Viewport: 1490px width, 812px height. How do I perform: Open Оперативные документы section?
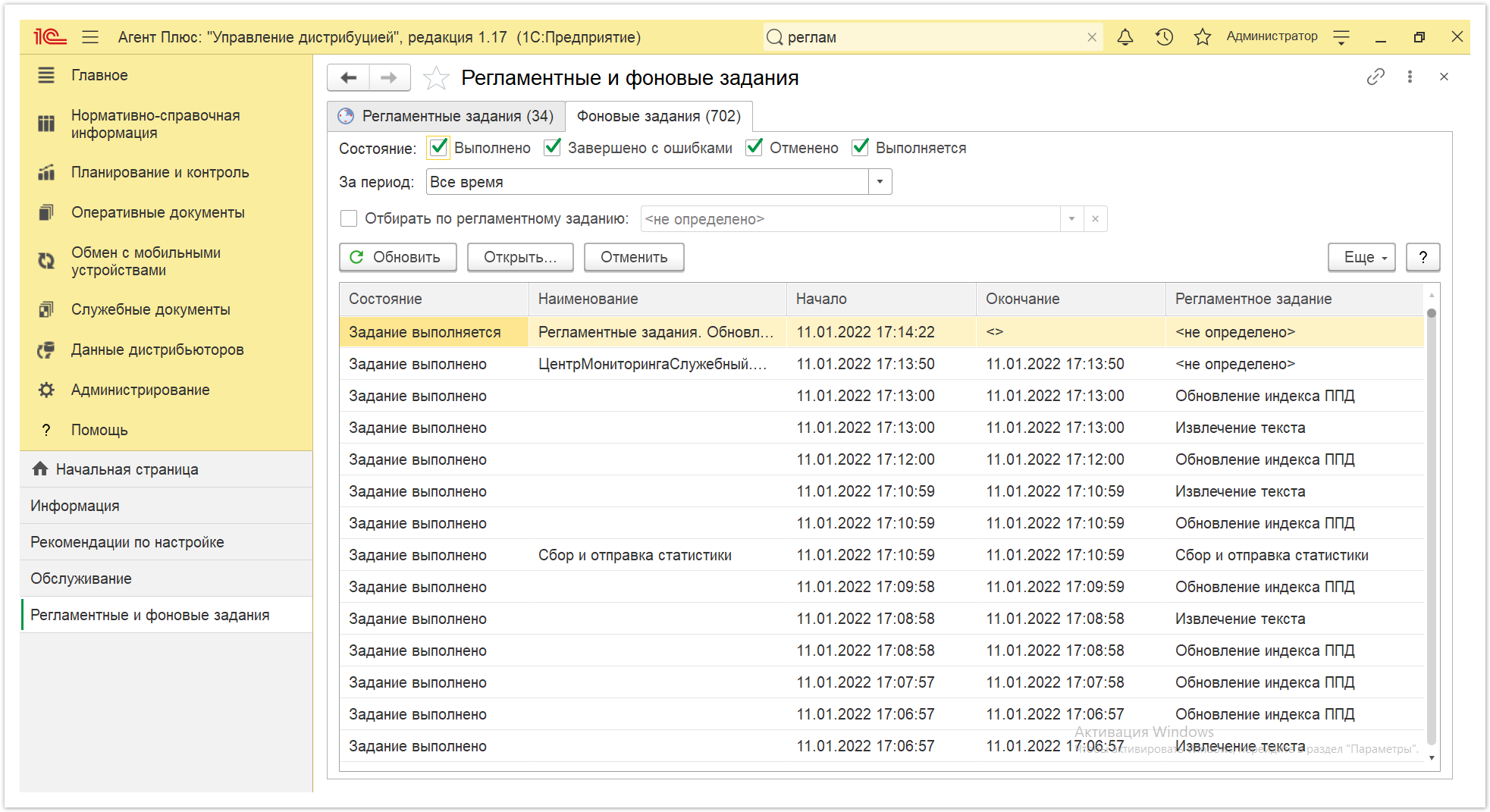158,212
